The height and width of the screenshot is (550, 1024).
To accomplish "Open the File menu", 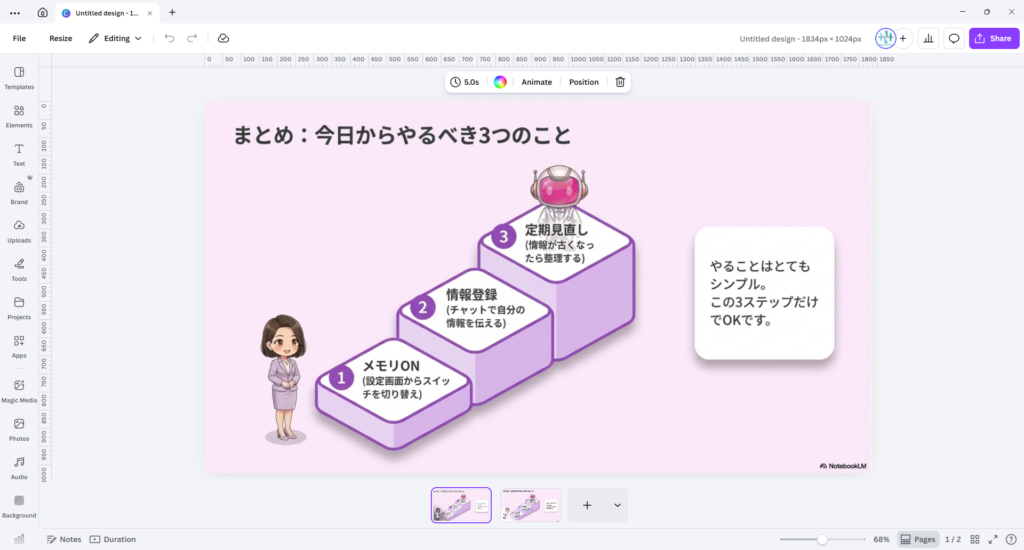I will click(19, 38).
